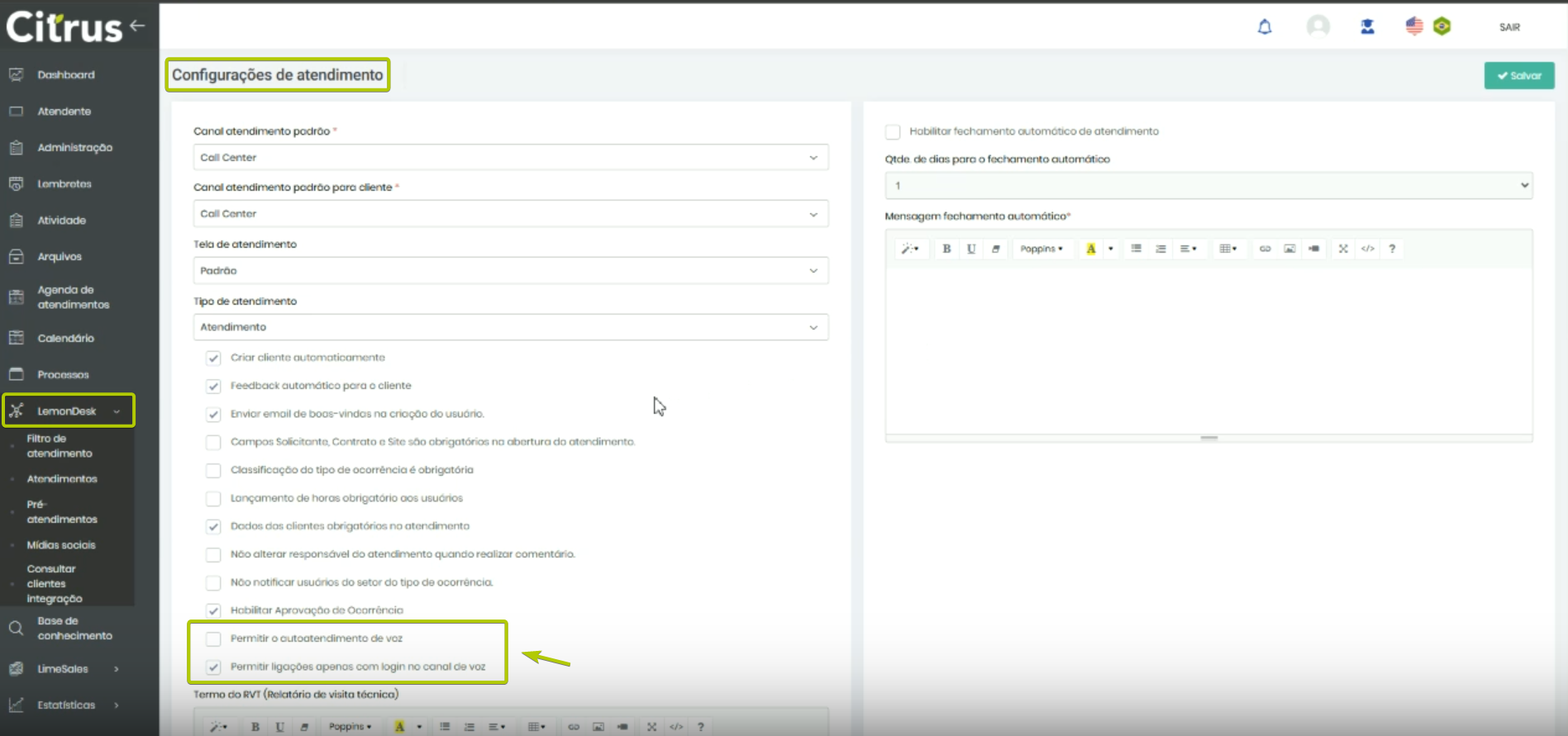Select the Brazil flag language icon
This screenshot has height=736, width=1568.
[x=1442, y=26]
